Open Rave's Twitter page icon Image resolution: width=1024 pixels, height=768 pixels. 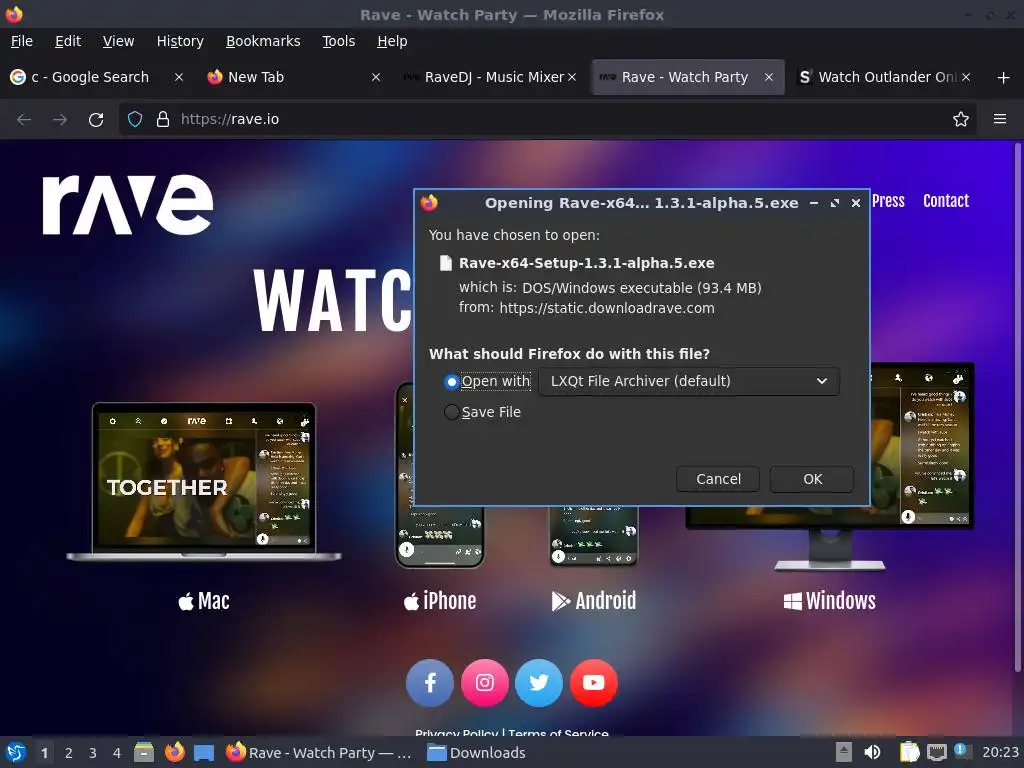pos(539,683)
